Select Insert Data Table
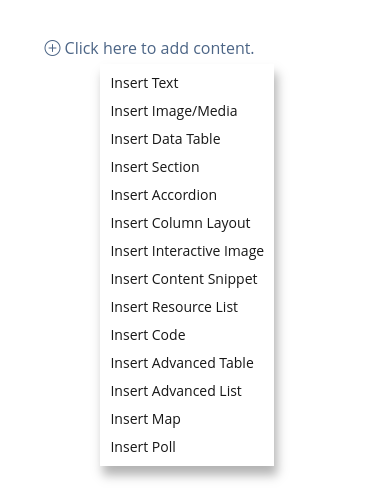Viewport: 371px width, 492px height. [x=187, y=139]
